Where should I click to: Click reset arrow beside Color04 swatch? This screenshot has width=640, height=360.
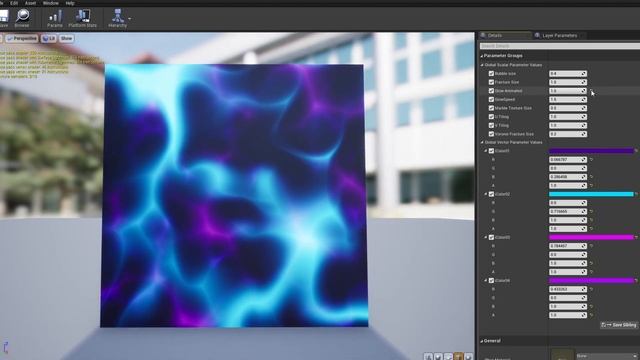click(636, 280)
